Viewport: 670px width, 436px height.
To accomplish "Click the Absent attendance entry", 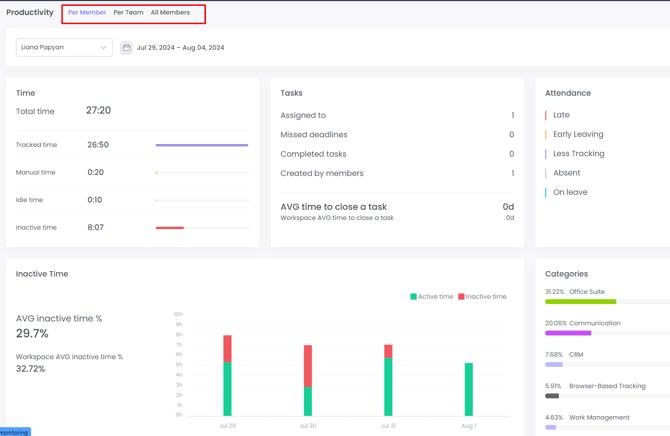I will click(566, 173).
